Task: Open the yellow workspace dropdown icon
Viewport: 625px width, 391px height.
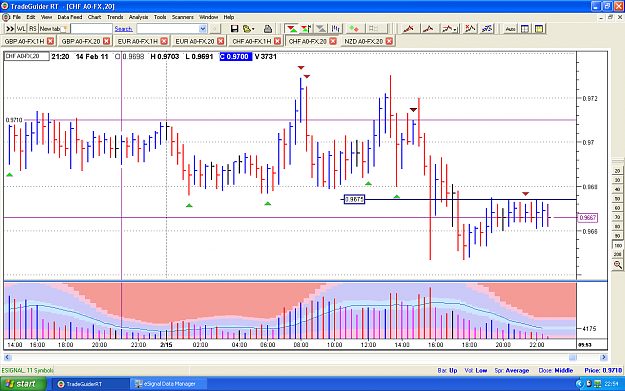Action: pos(248,29)
